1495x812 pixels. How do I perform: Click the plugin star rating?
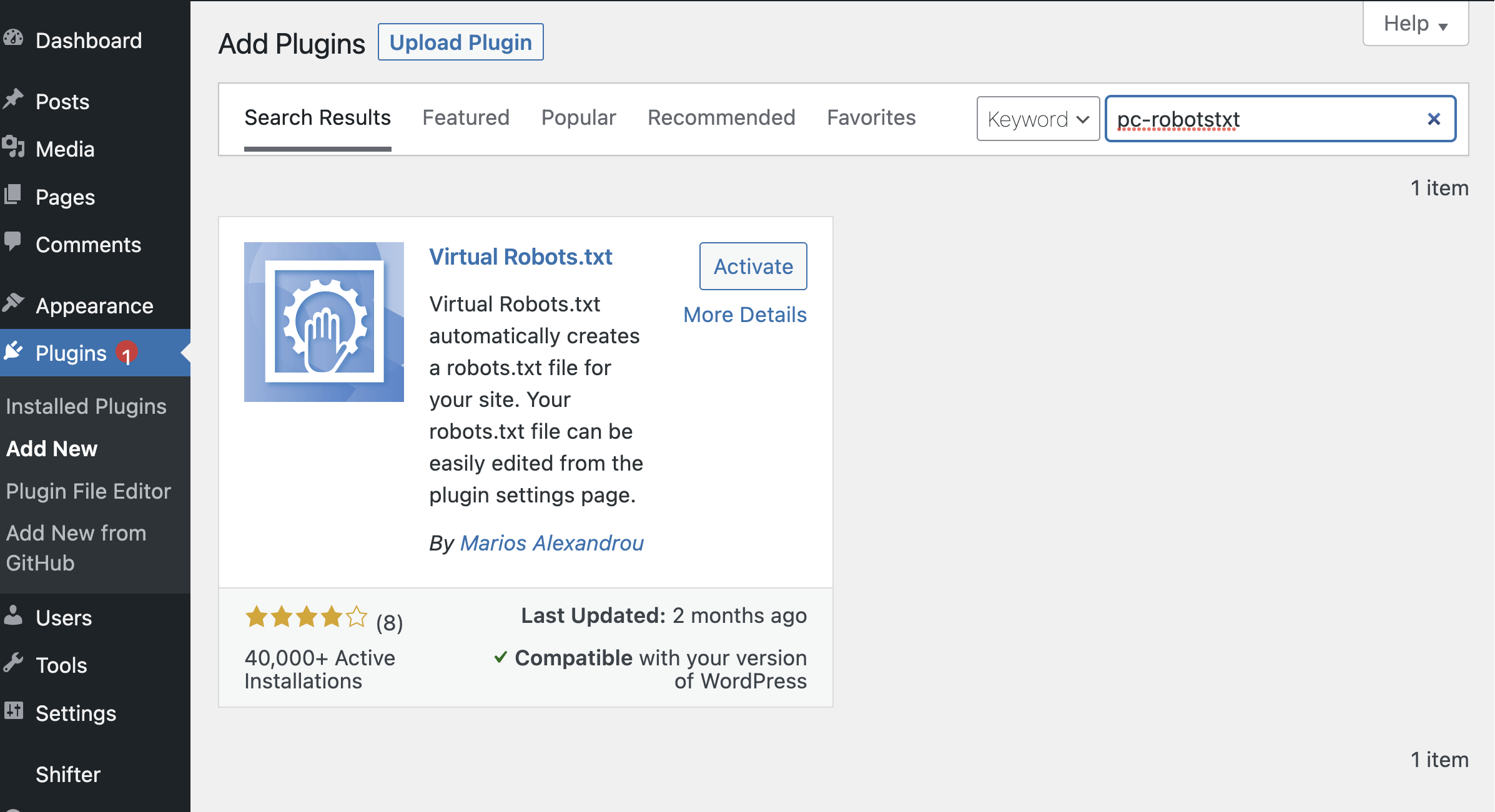pyautogui.click(x=306, y=617)
